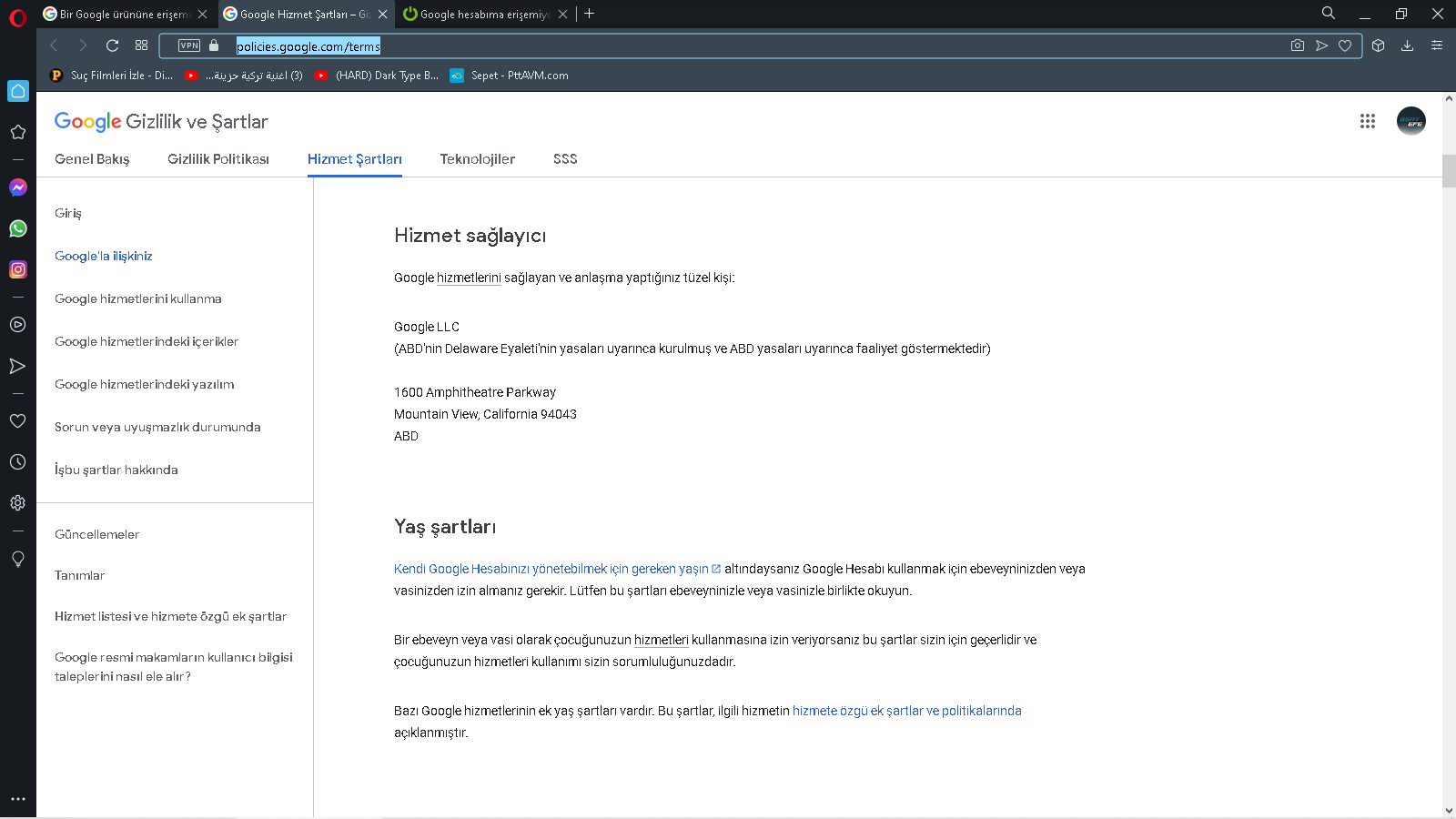
Task: Click underlined hizmetlerini term in Hizmet sağlayıcı
Action: coord(469,278)
